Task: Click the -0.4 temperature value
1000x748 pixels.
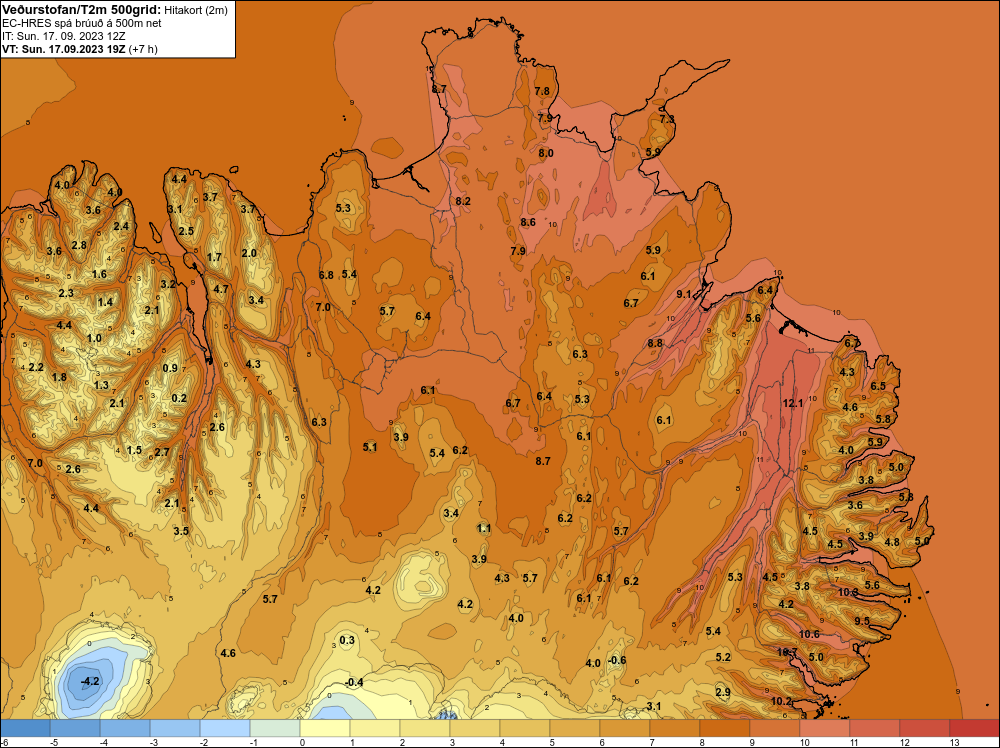Action: (x=354, y=682)
